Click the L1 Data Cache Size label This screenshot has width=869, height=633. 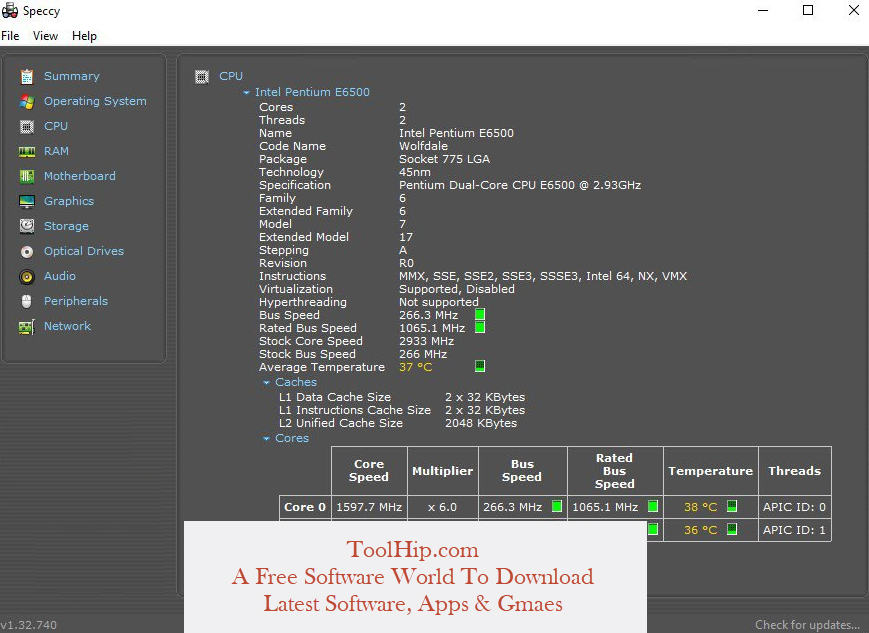pyautogui.click(x=335, y=397)
